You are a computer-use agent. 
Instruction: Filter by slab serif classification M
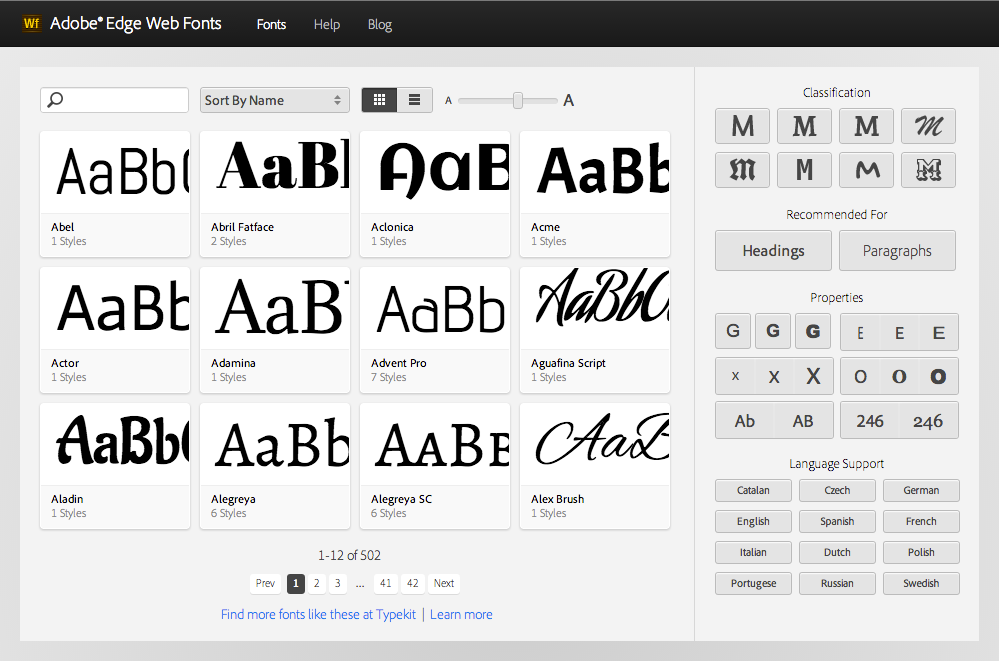click(x=866, y=126)
